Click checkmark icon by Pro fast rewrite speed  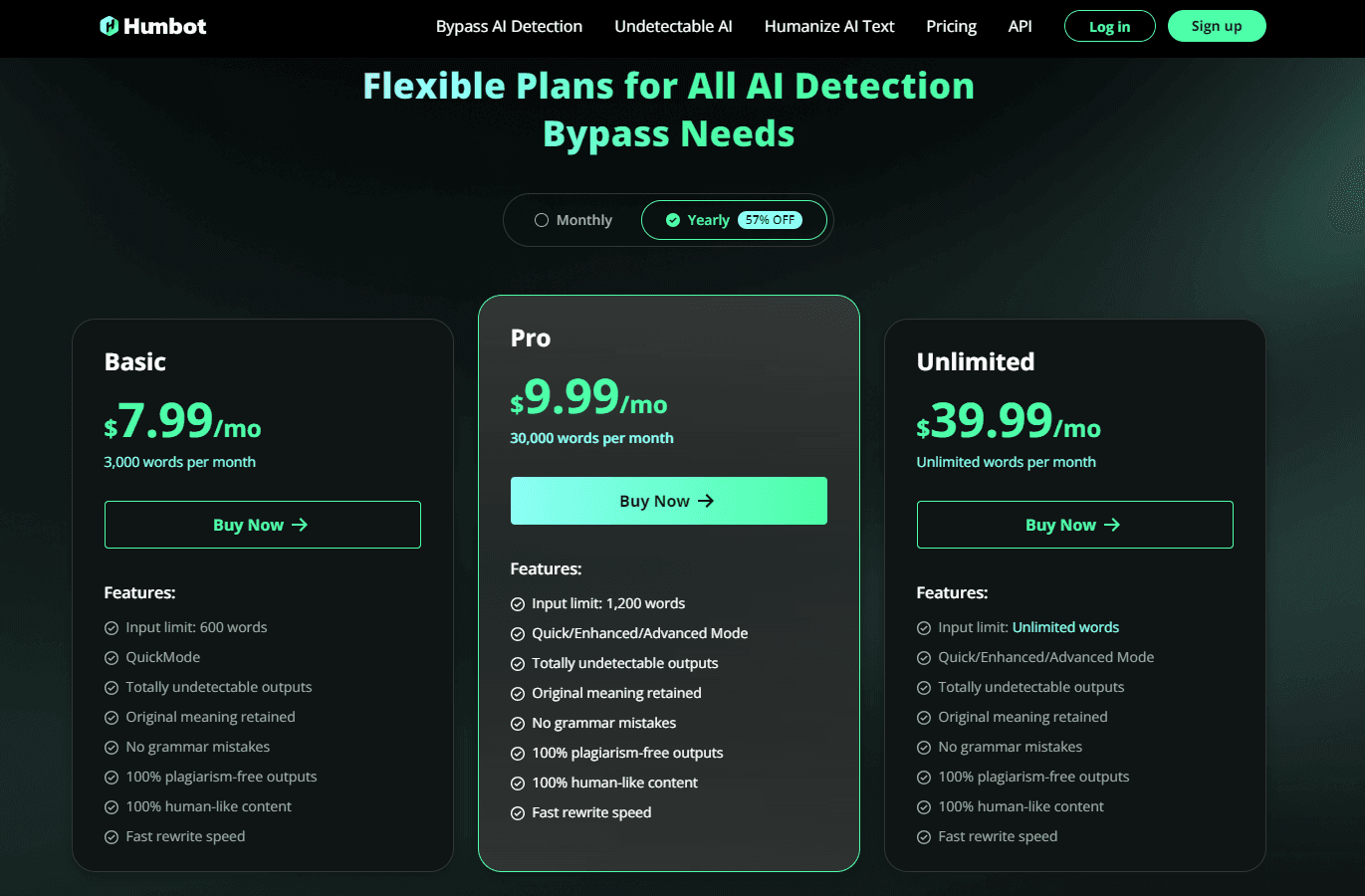(518, 813)
